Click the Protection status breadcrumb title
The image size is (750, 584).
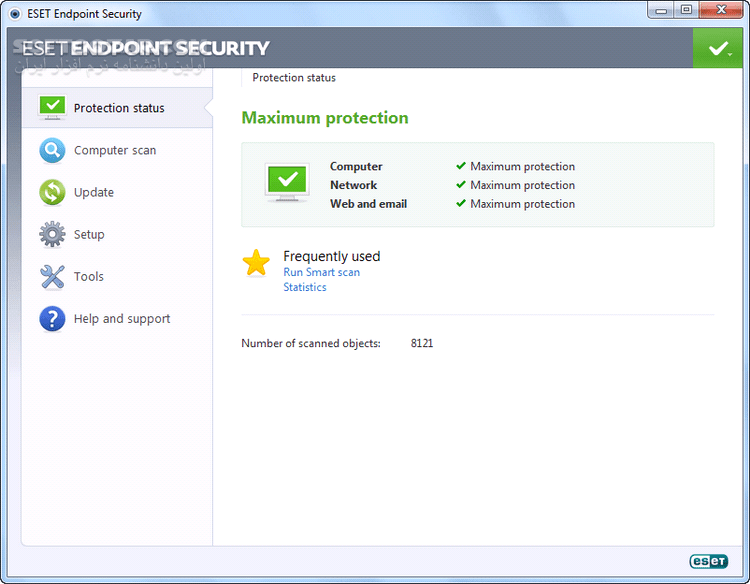tap(294, 77)
